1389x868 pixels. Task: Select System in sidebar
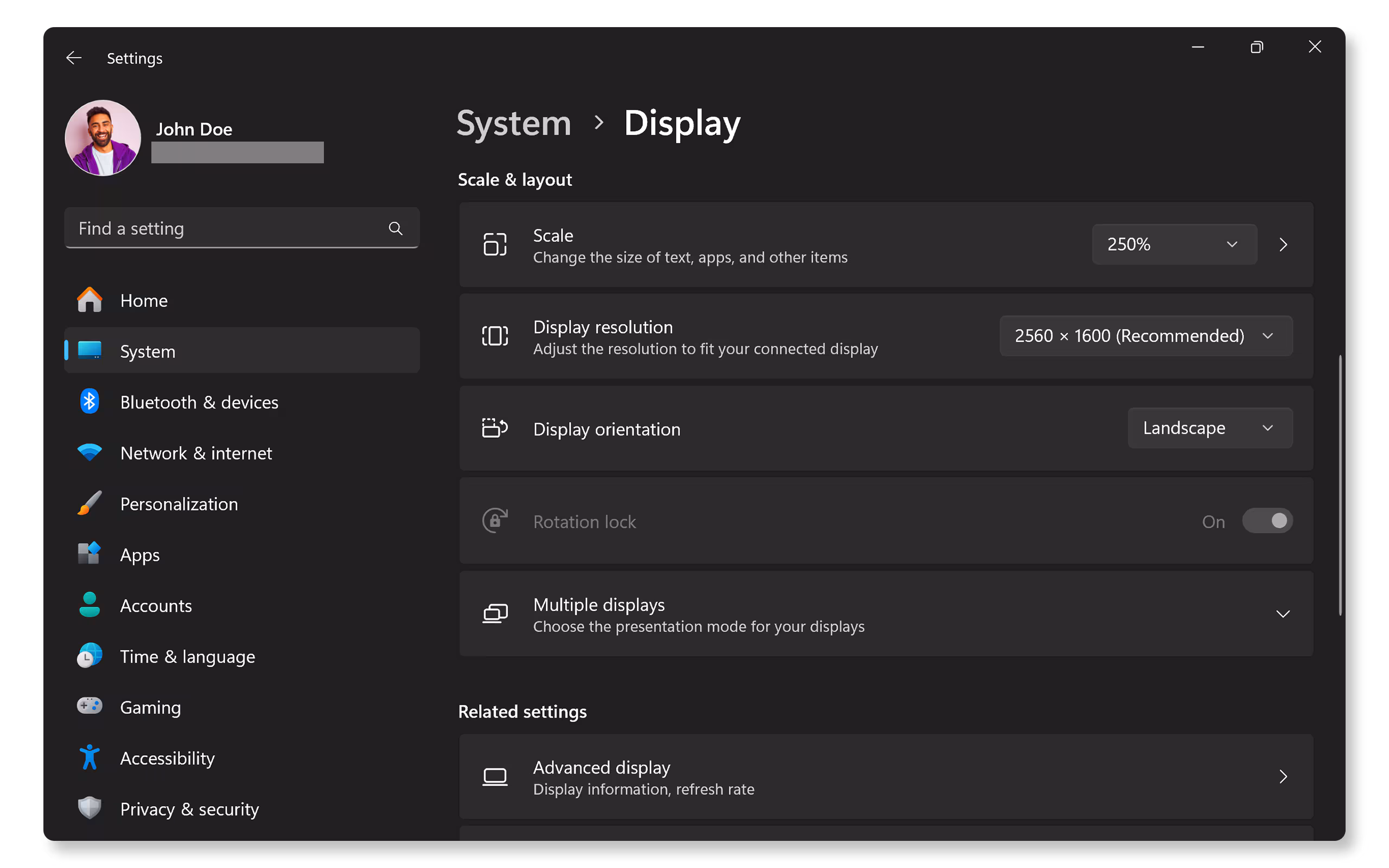tap(241, 350)
